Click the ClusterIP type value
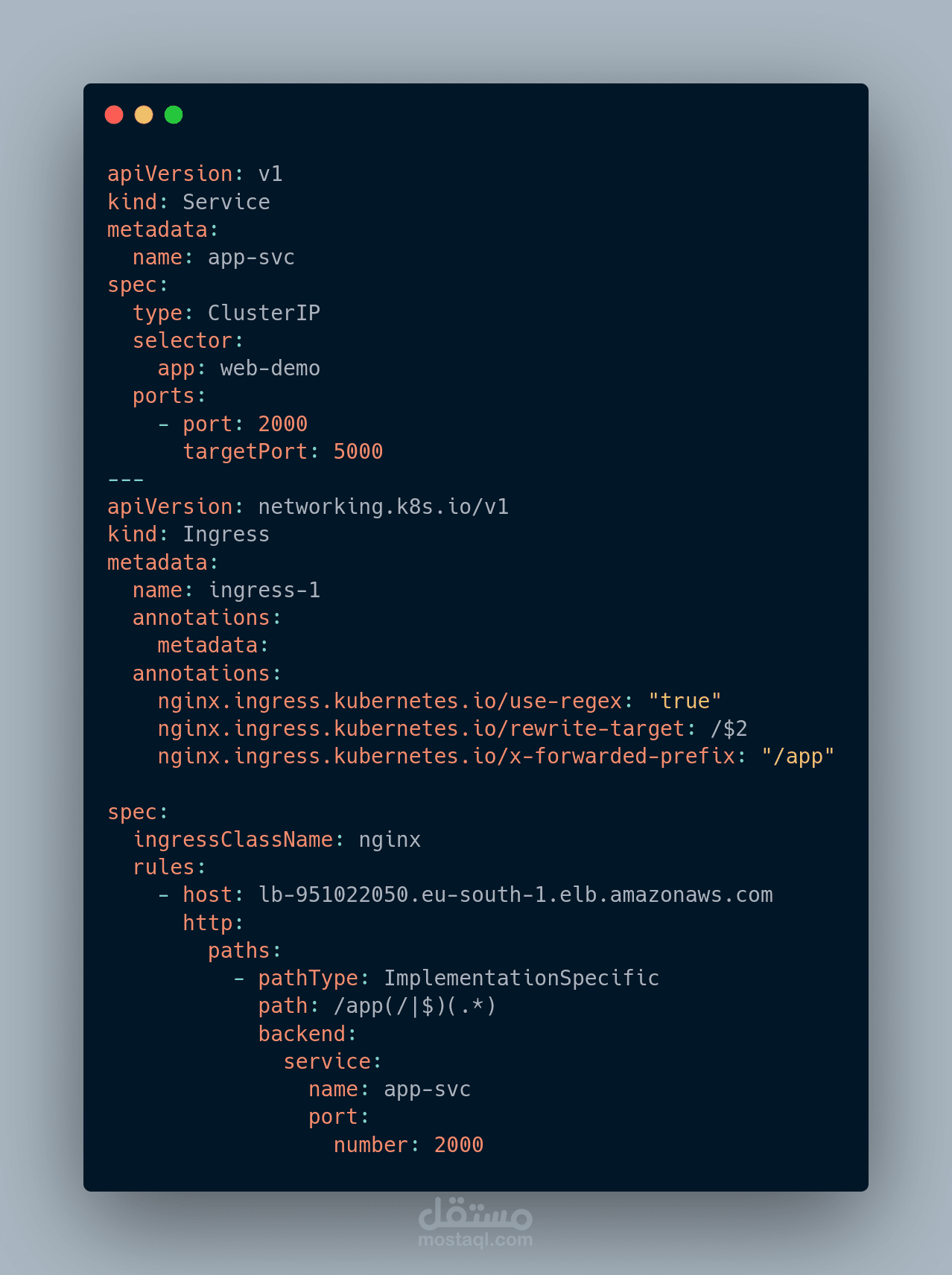 264,313
